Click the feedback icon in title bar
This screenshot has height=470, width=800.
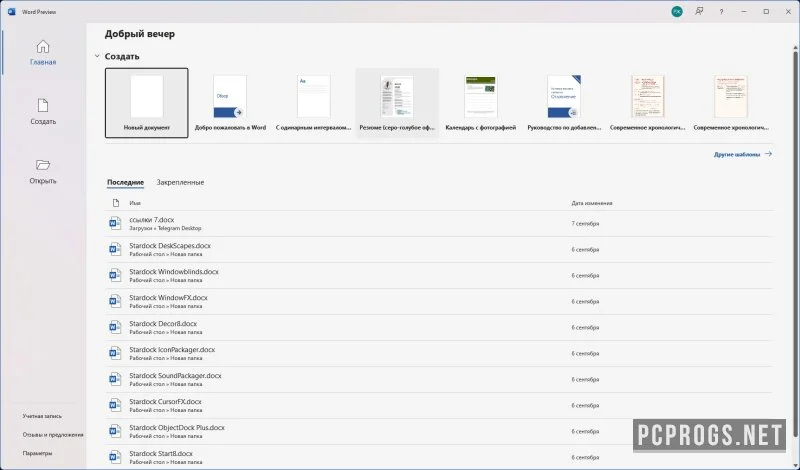pyautogui.click(x=699, y=11)
